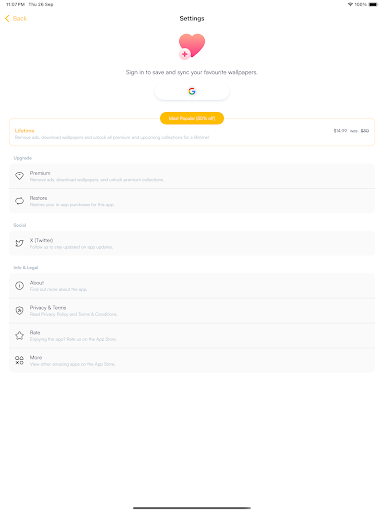Click the Back text link
Screen dimensions: 384x512
[x=20, y=18]
